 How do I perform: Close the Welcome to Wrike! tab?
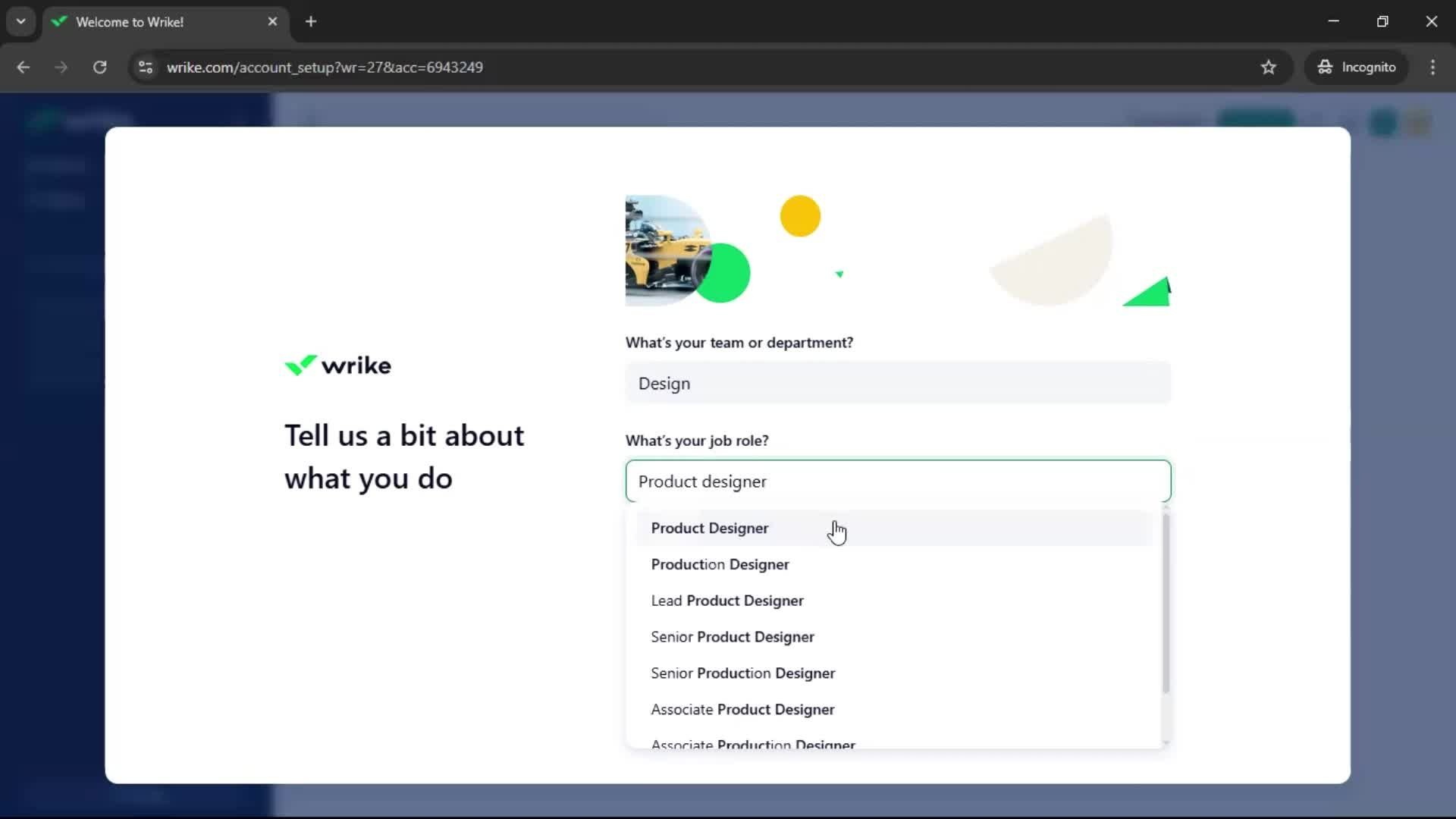[272, 21]
